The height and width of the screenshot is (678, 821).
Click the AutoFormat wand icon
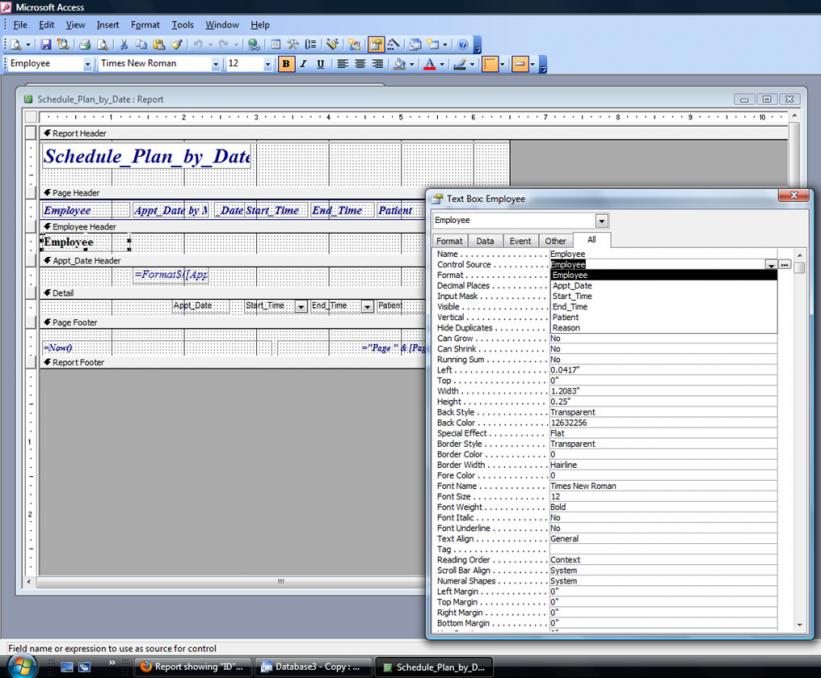click(332, 45)
